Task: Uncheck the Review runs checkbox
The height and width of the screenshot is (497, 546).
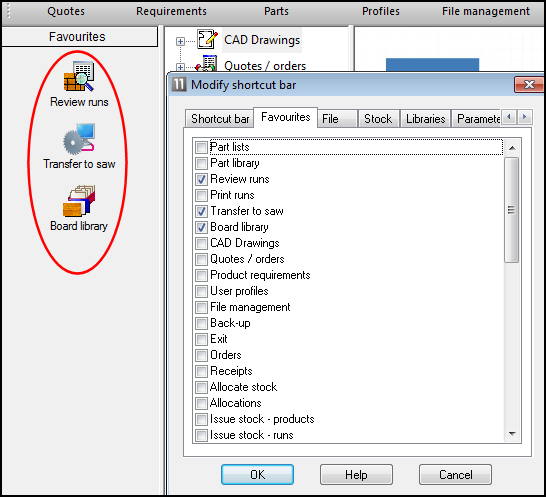Action: click(201, 179)
